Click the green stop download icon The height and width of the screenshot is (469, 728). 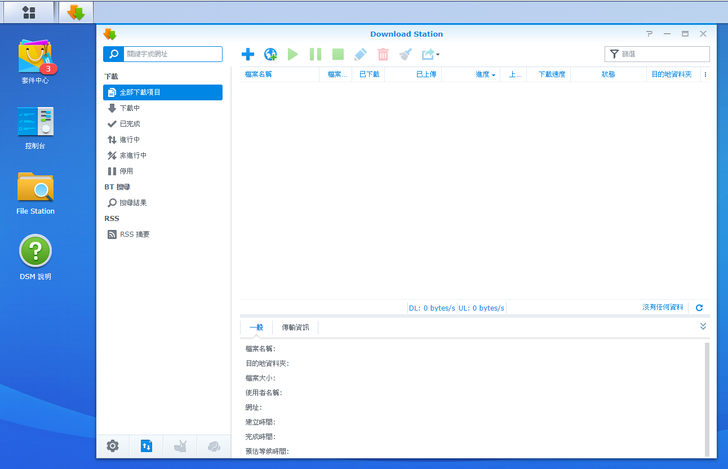point(338,54)
